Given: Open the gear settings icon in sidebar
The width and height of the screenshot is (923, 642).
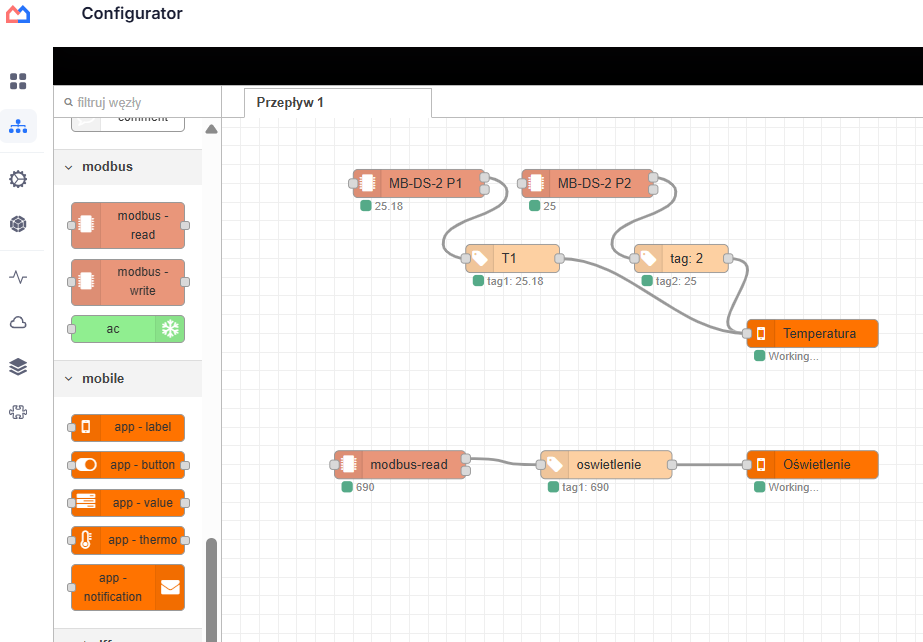Looking at the screenshot, I should click(x=18, y=179).
